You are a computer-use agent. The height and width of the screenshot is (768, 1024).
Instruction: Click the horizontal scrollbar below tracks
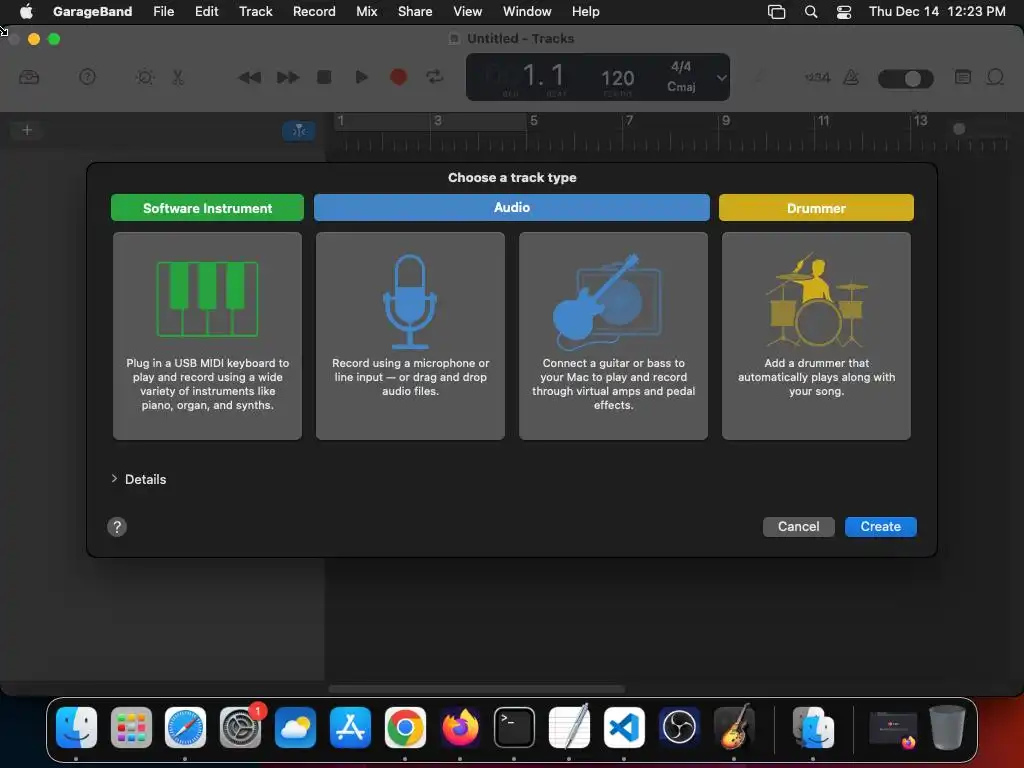coord(477,689)
